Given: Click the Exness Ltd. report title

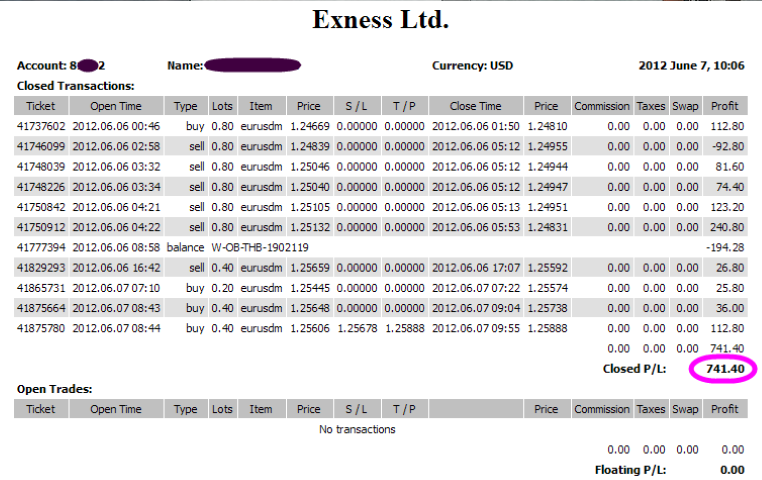Looking at the screenshot, I should point(381,20).
